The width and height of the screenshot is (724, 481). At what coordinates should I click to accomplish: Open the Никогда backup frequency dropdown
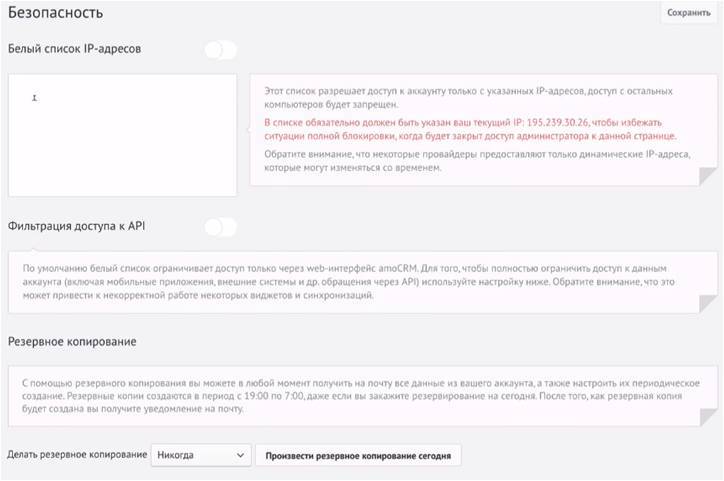click(200, 455)
